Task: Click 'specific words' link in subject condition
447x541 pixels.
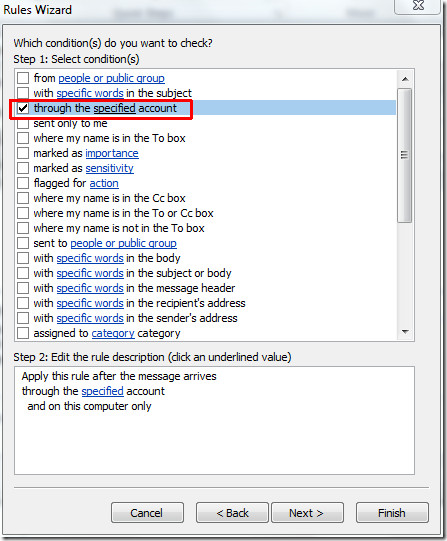Action: point(90,93)
